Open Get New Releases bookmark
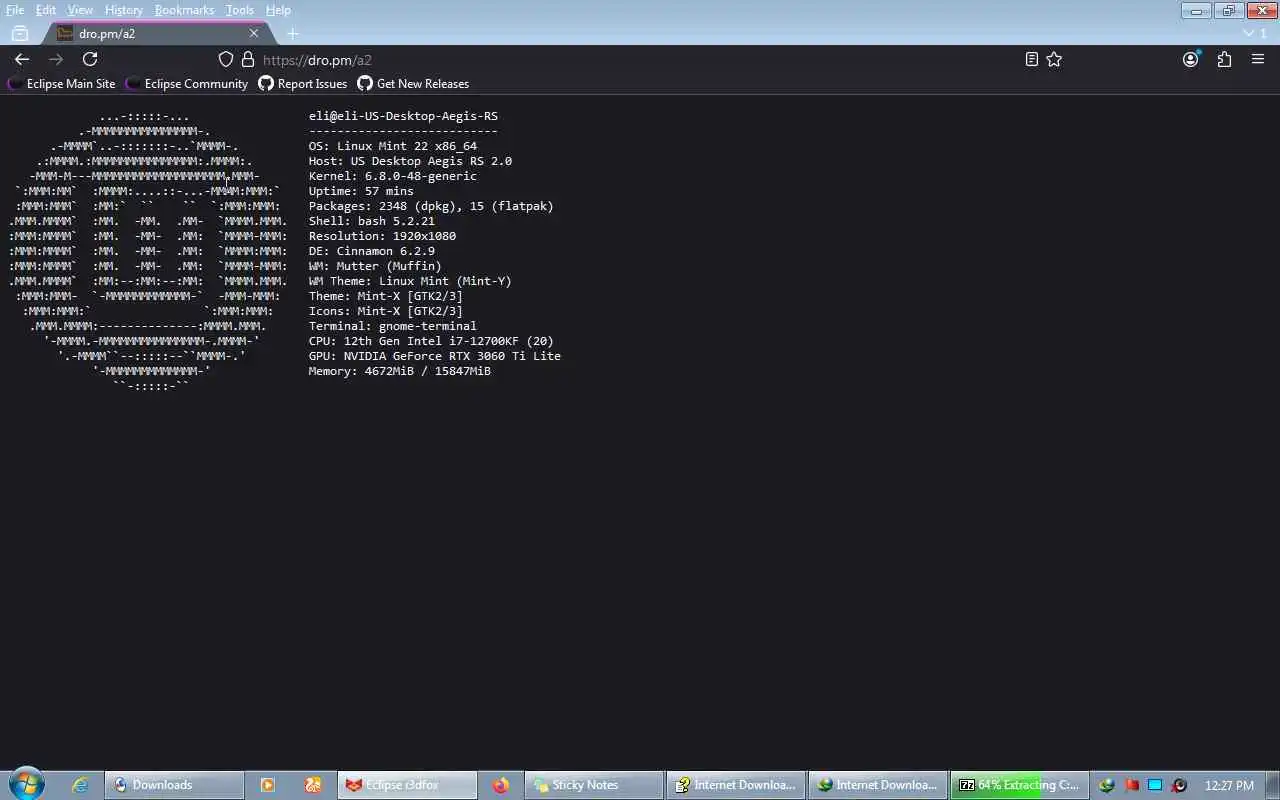 tap(413, 84)
